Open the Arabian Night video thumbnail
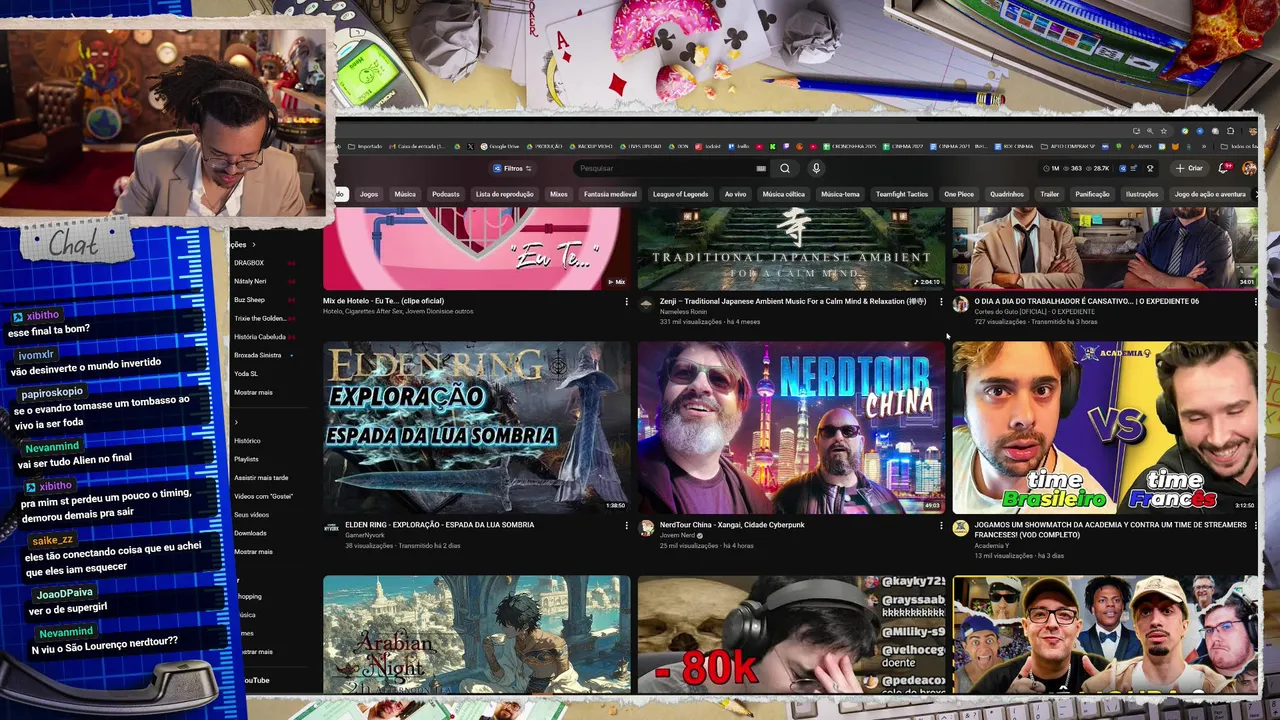The height and width of the screenshot is (720, 1280). click(477, 634)
